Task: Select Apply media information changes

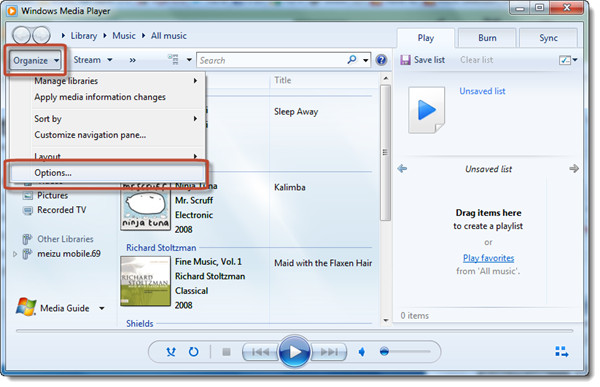Action: [x=108, y=97]
